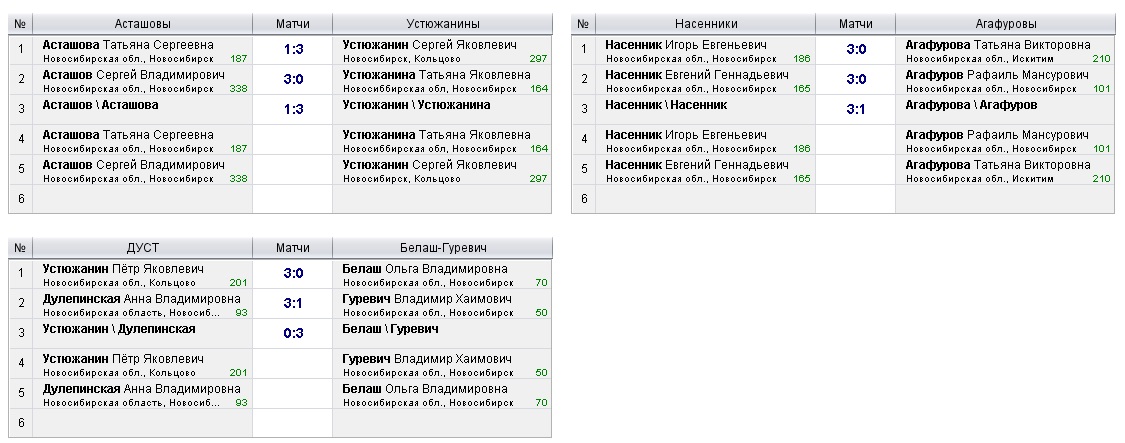This screenshot has height=443, width=1125.
Task: Click the "ДУСТ" team header
Action: tap(142, 247)
